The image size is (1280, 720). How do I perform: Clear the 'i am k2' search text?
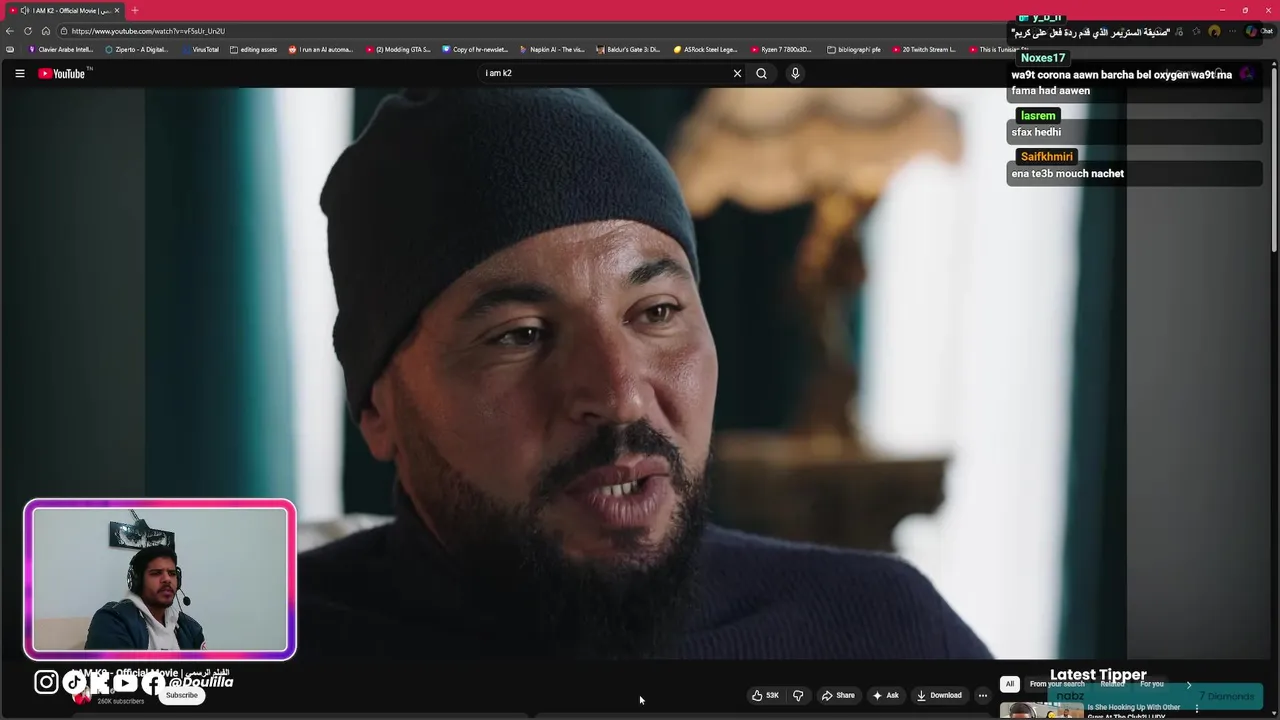tap(737, 73)
